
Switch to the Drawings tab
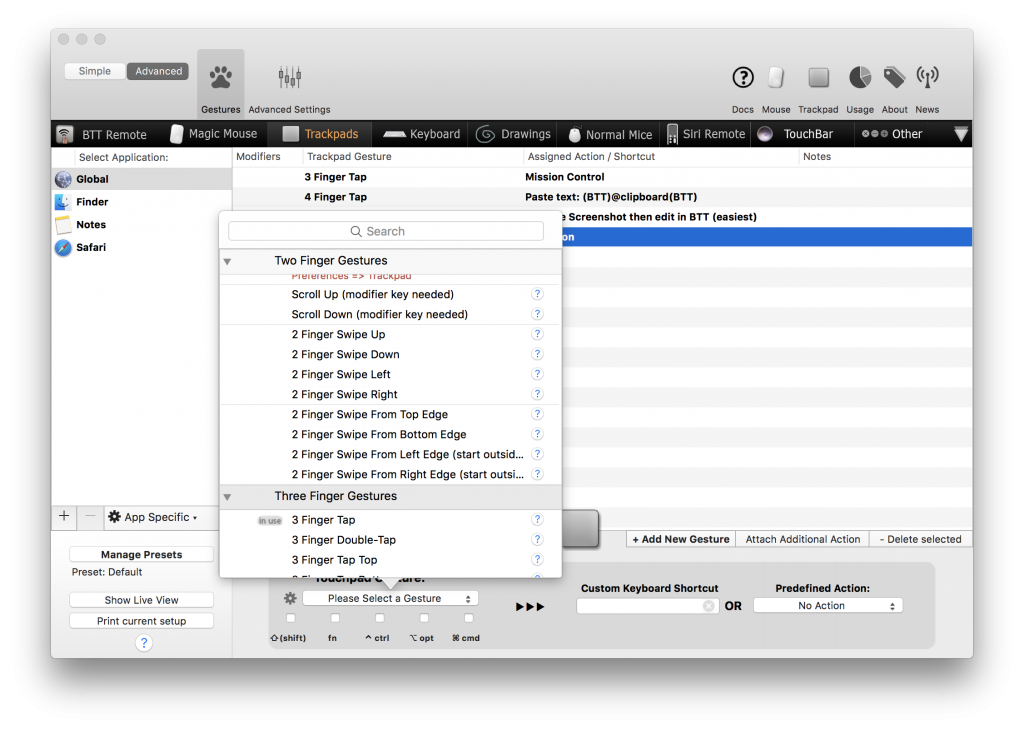513,134
